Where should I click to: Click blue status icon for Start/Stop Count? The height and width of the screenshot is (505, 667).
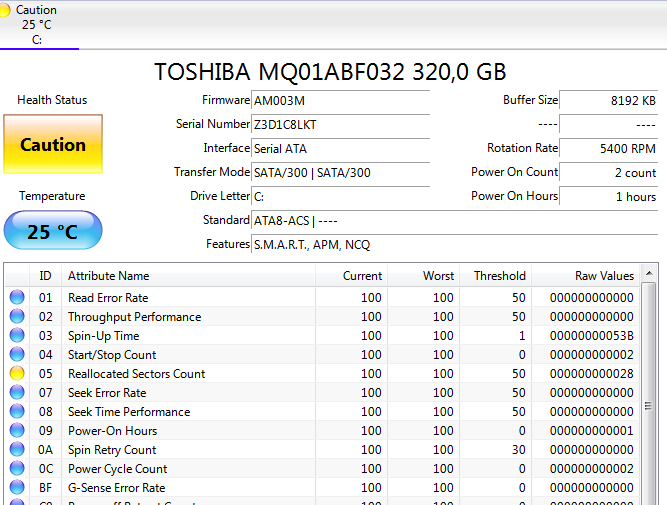[17, 354]
